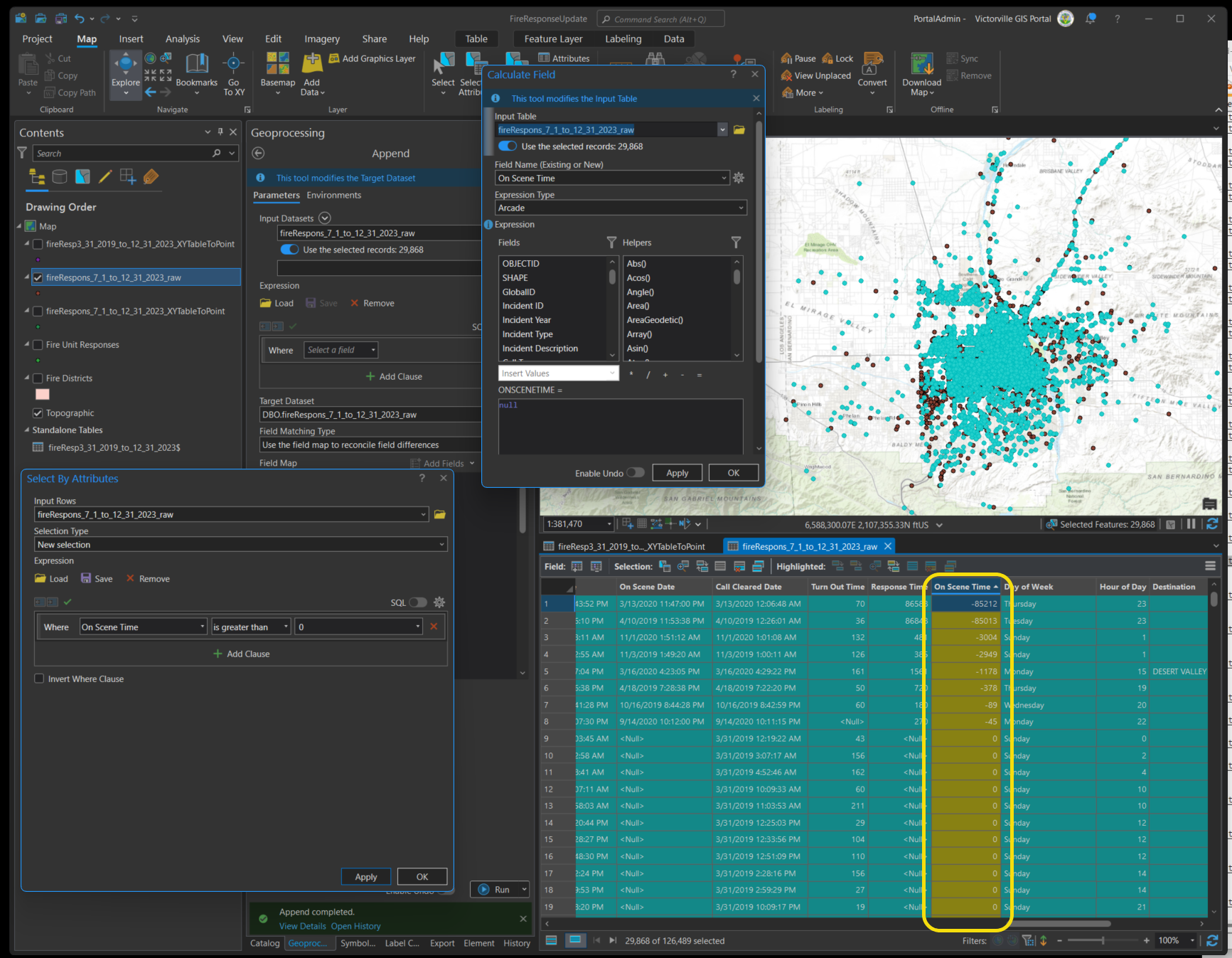The image size is (1232, 958).
Task: Show selected records view button
Action: point(575,940)
